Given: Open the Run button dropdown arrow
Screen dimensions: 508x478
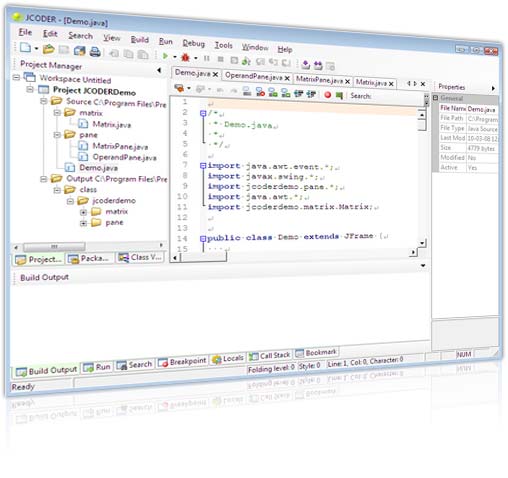Looking at the screenshot, I should (x=175, y=57).
